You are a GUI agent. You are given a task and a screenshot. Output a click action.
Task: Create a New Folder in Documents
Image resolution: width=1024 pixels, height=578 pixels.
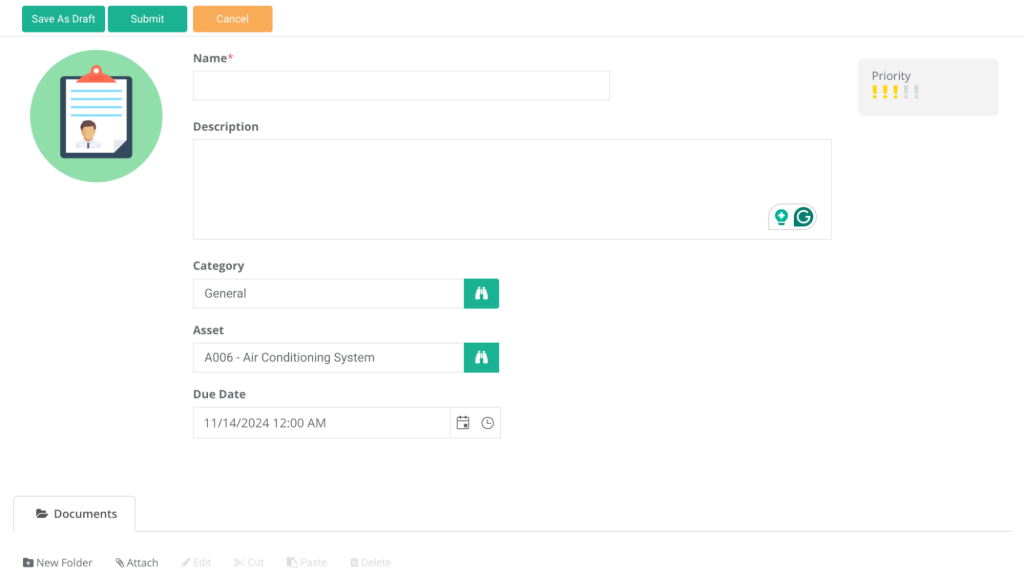coord(57,562)
